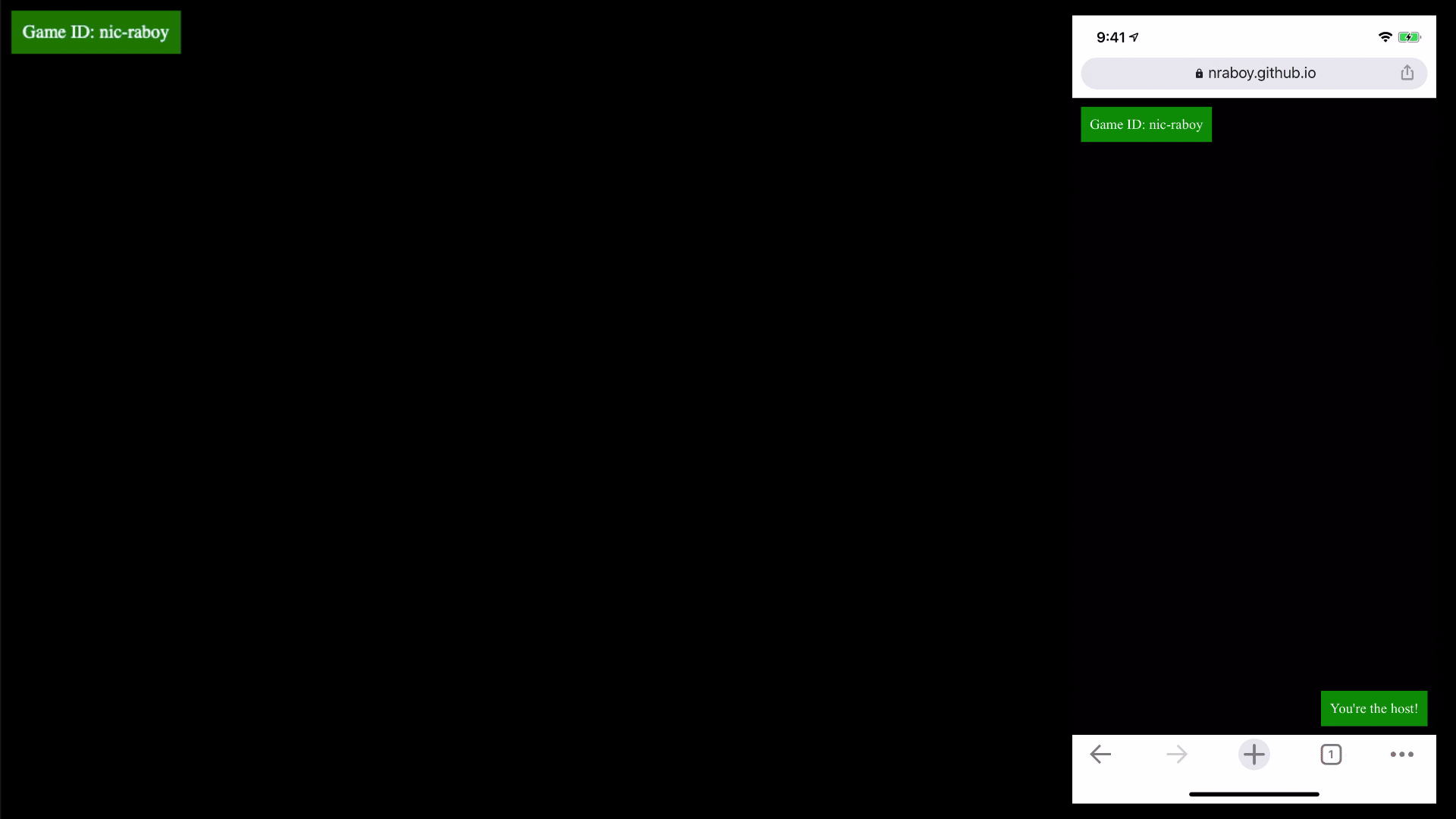The width and height of the screenshot is (1456, 819).
Task: Tap the forward navigation arrow
Action: [1177, 754]
